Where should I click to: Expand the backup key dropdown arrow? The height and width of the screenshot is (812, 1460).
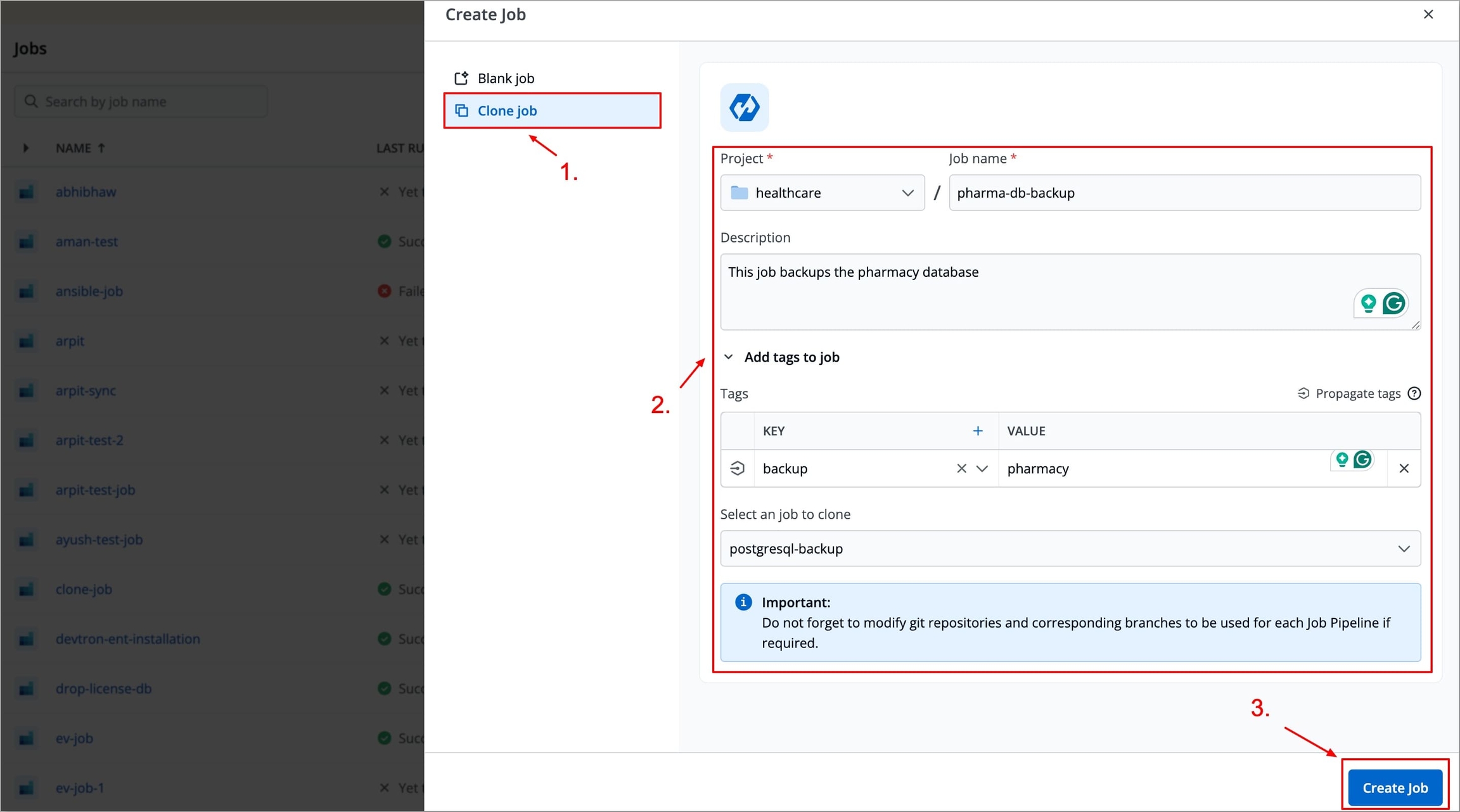982,469
